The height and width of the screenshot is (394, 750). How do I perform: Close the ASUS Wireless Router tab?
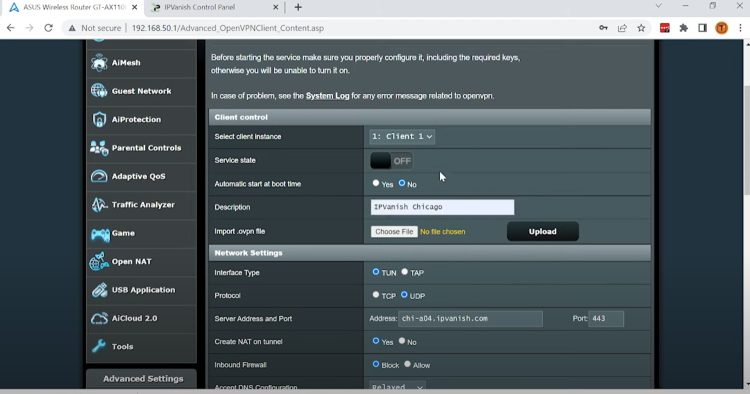(x=134, y=7)
